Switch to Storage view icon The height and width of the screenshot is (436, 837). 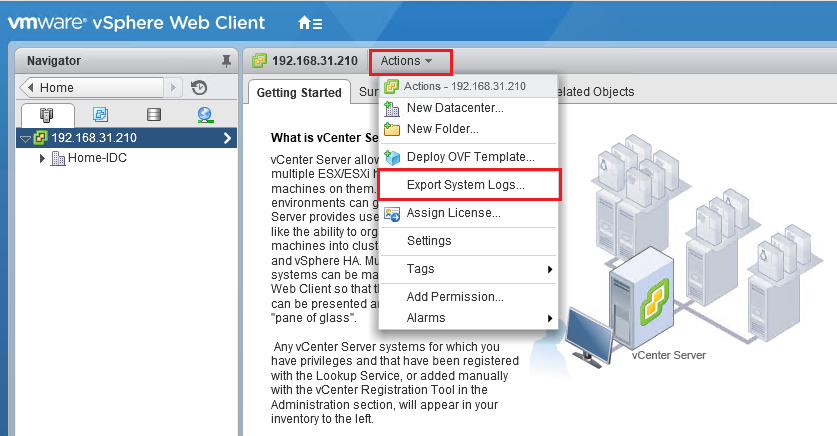tap(154, 114)
